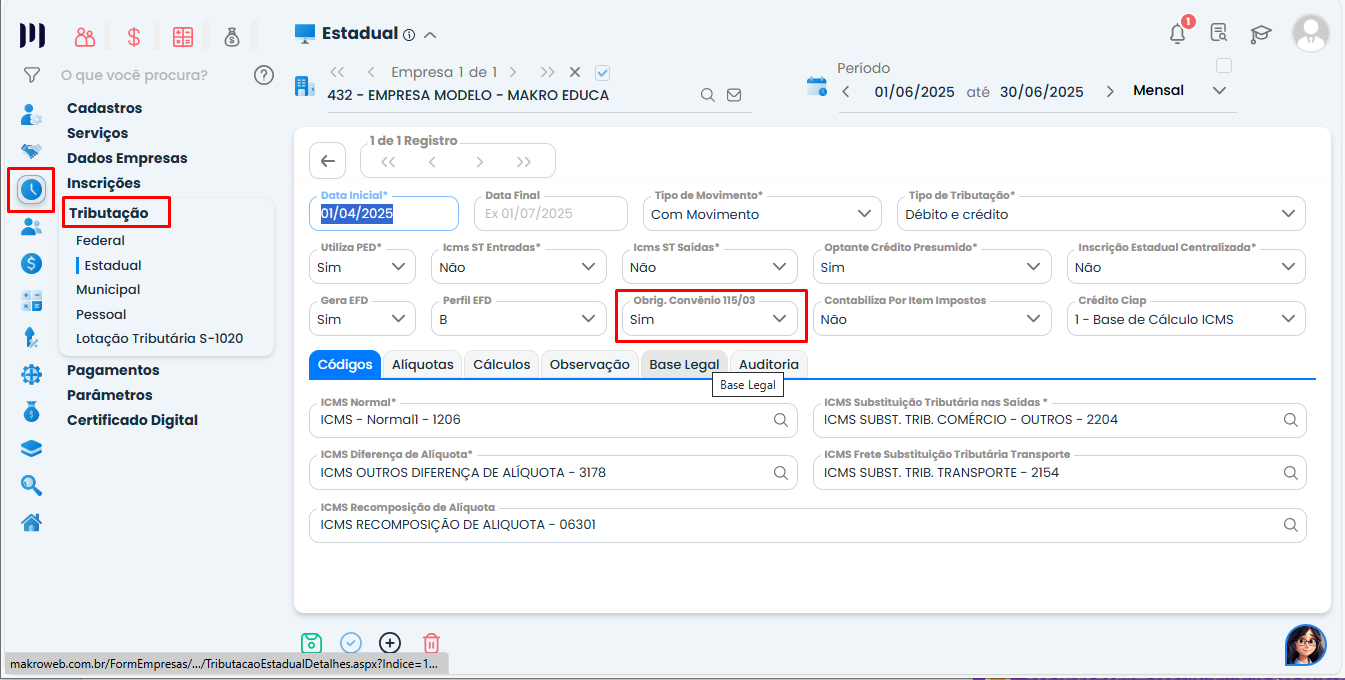Open the Certificado Digital menu
The image size is (1345, 680).
tap(132, 420)
